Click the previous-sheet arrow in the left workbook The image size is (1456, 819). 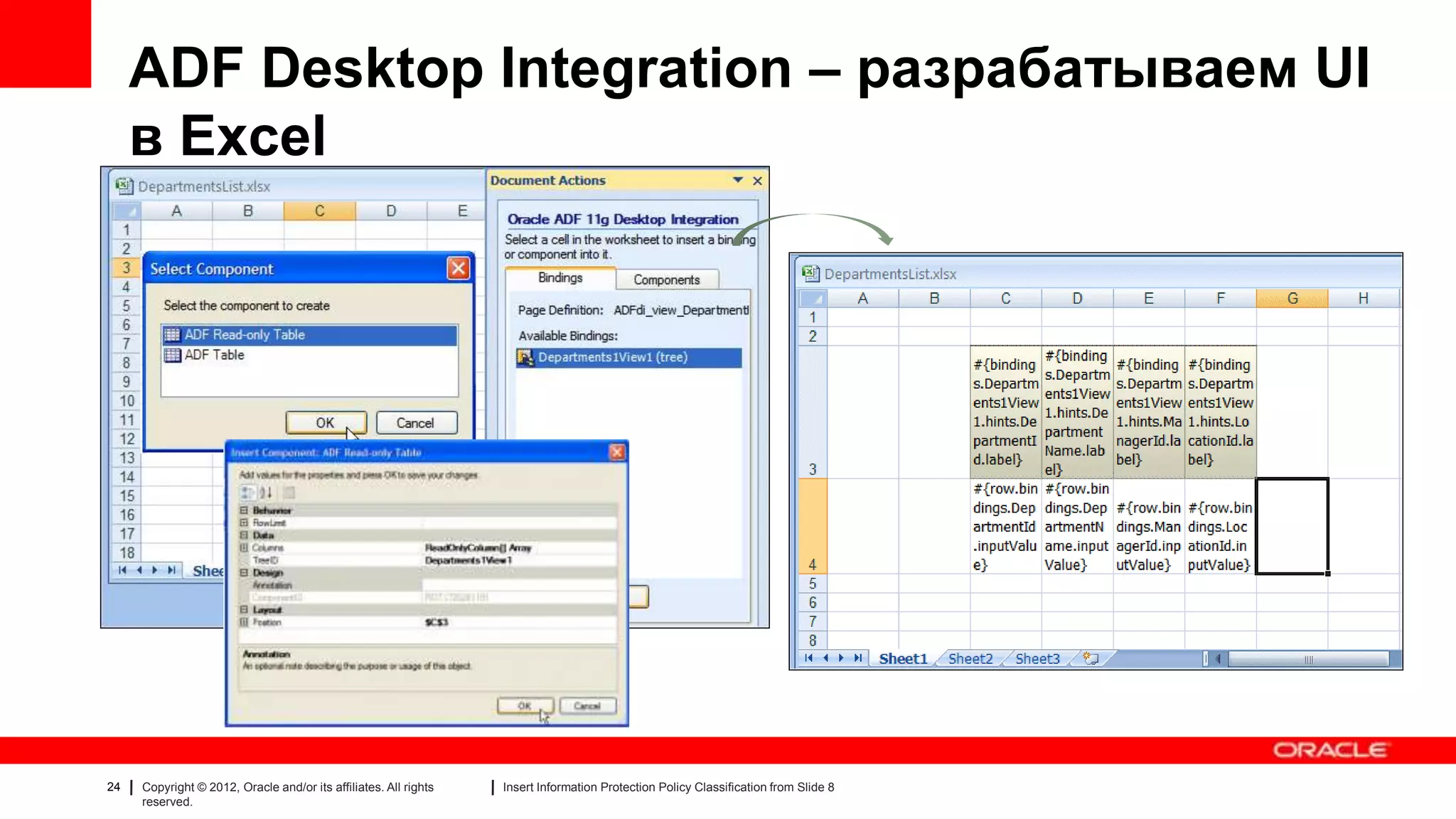click(139, 570)
